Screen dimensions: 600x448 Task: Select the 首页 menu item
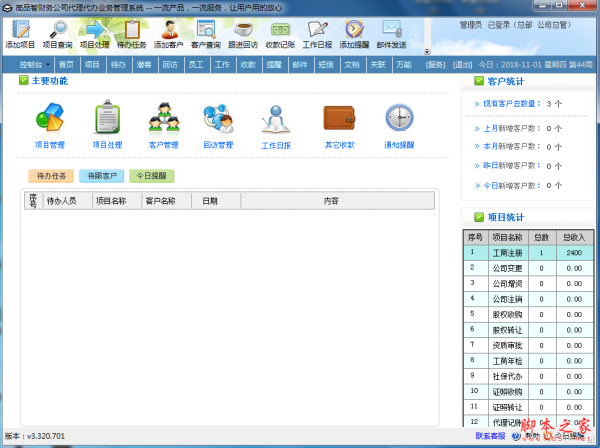[x=66, y=65]
